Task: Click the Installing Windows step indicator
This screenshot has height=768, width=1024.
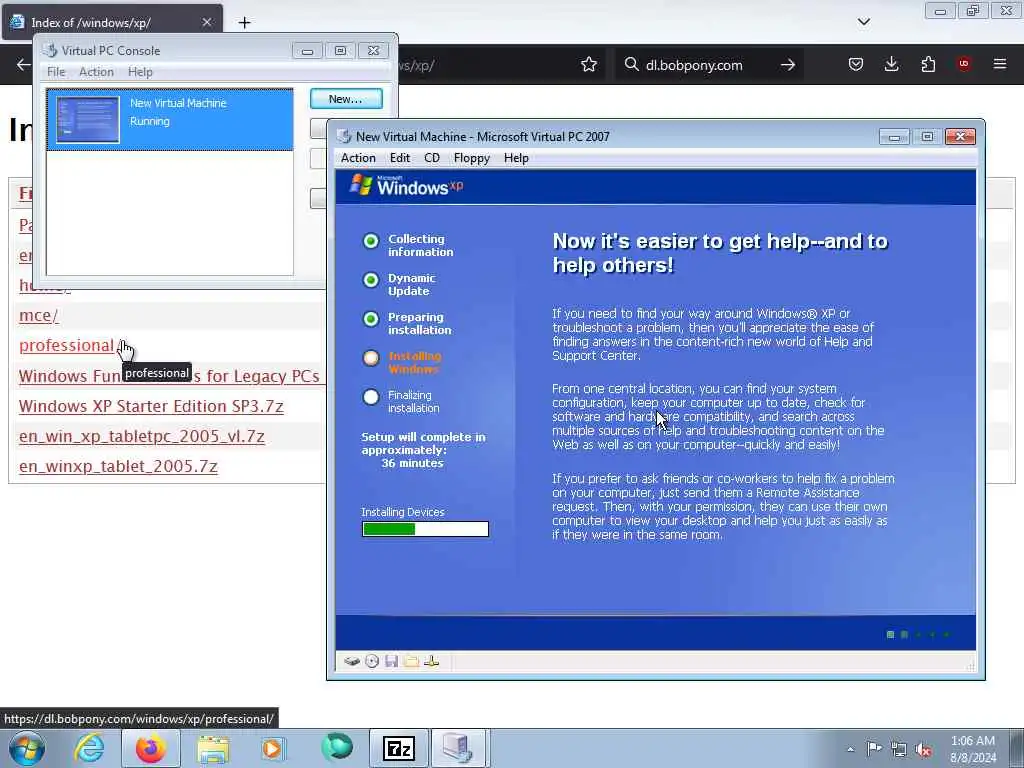Action: coord(371,358)
